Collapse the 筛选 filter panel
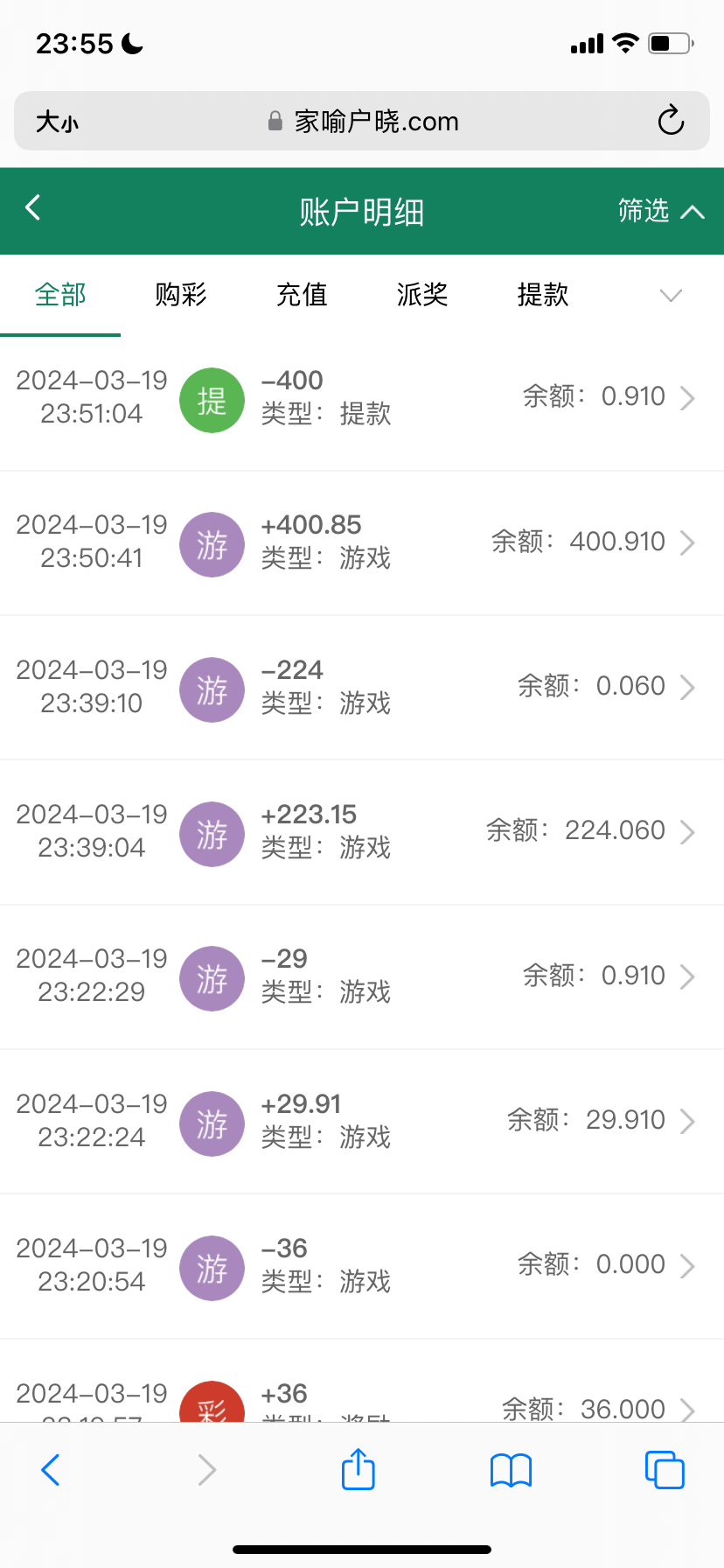This screenshot has width=724, height=1568. tap(660, 211)
